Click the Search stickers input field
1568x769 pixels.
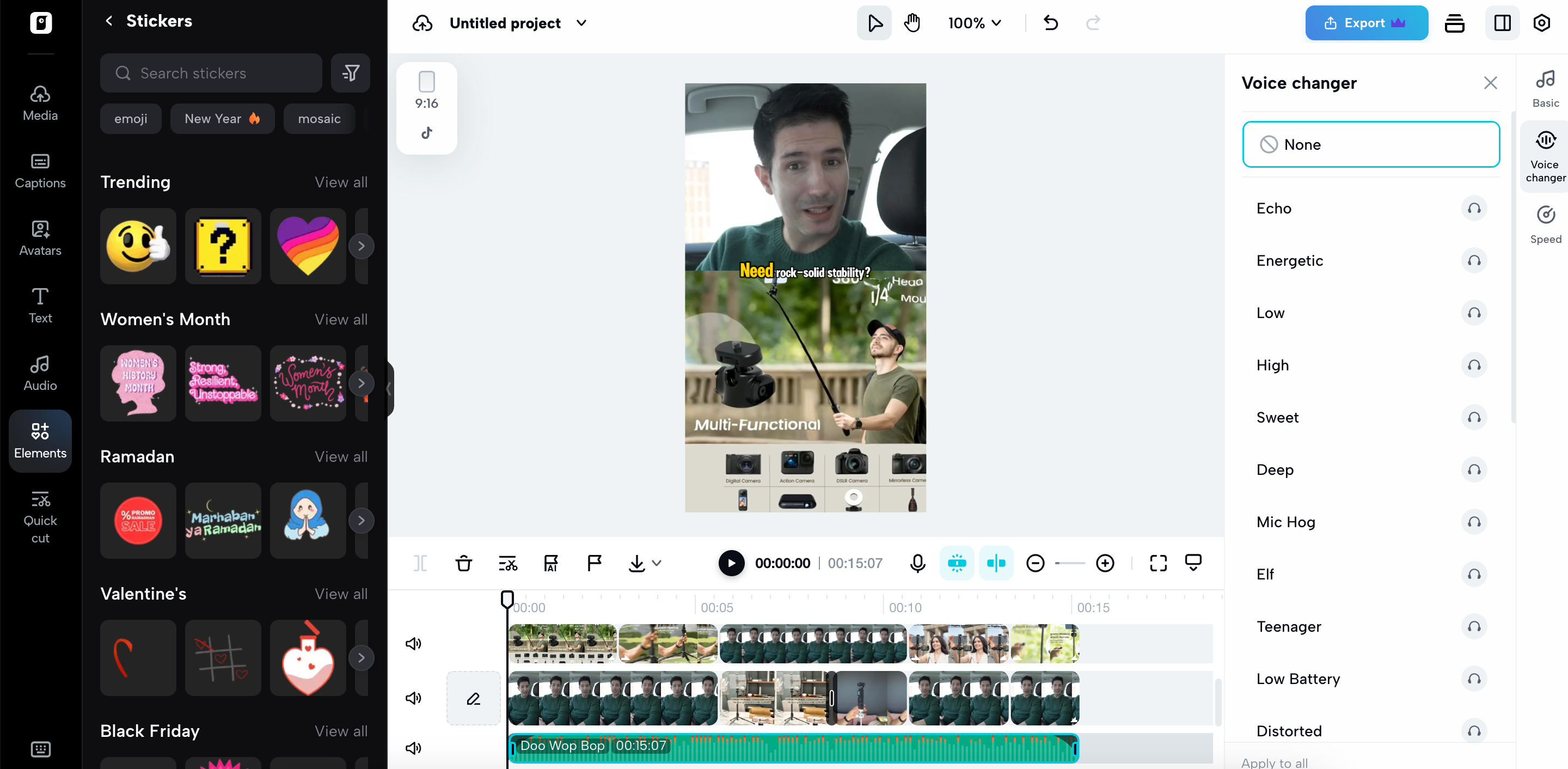(211, 73)
